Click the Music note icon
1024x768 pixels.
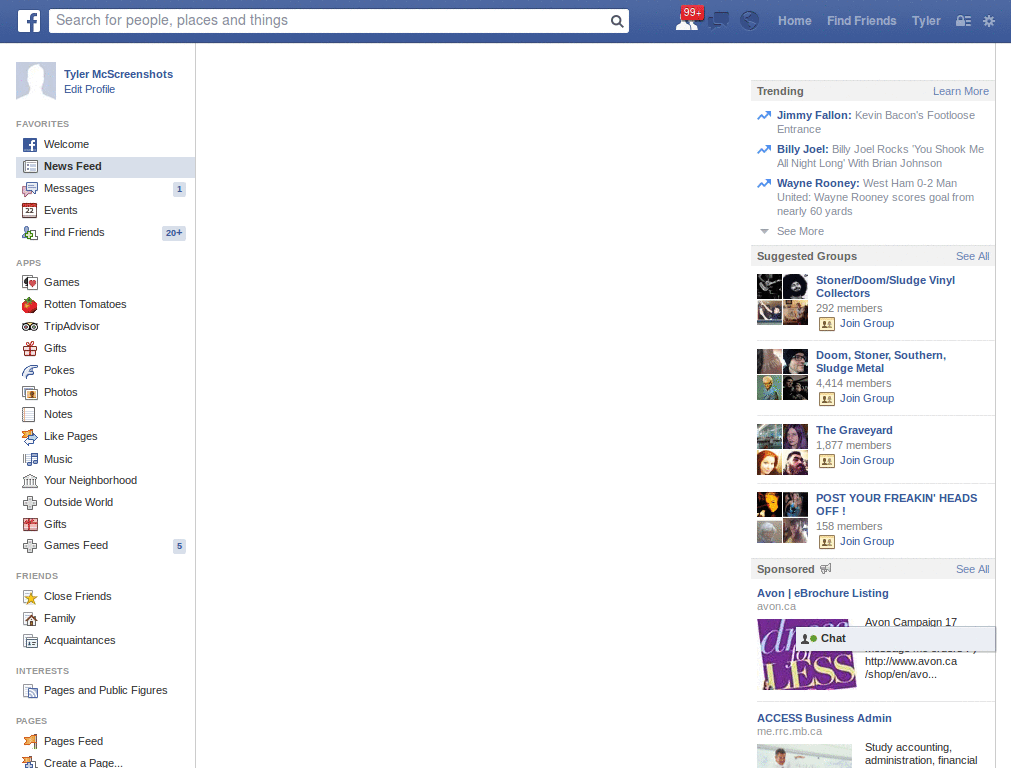tap(29, 459)
